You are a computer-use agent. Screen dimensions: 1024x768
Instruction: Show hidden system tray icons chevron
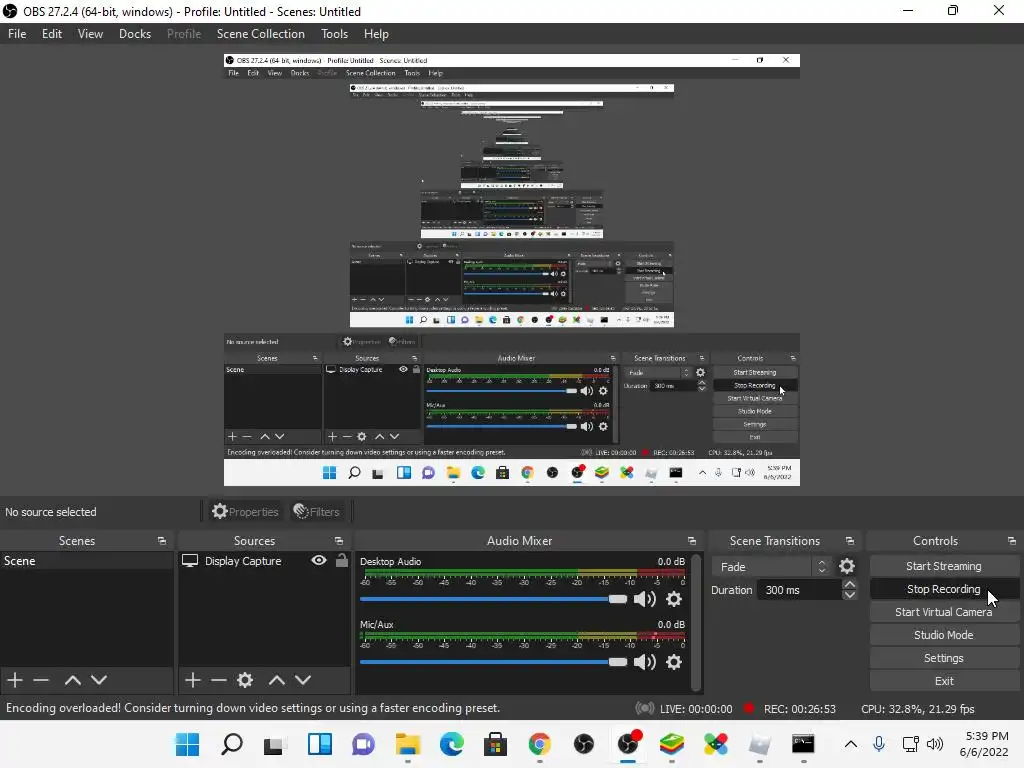[x=850, y=744]
